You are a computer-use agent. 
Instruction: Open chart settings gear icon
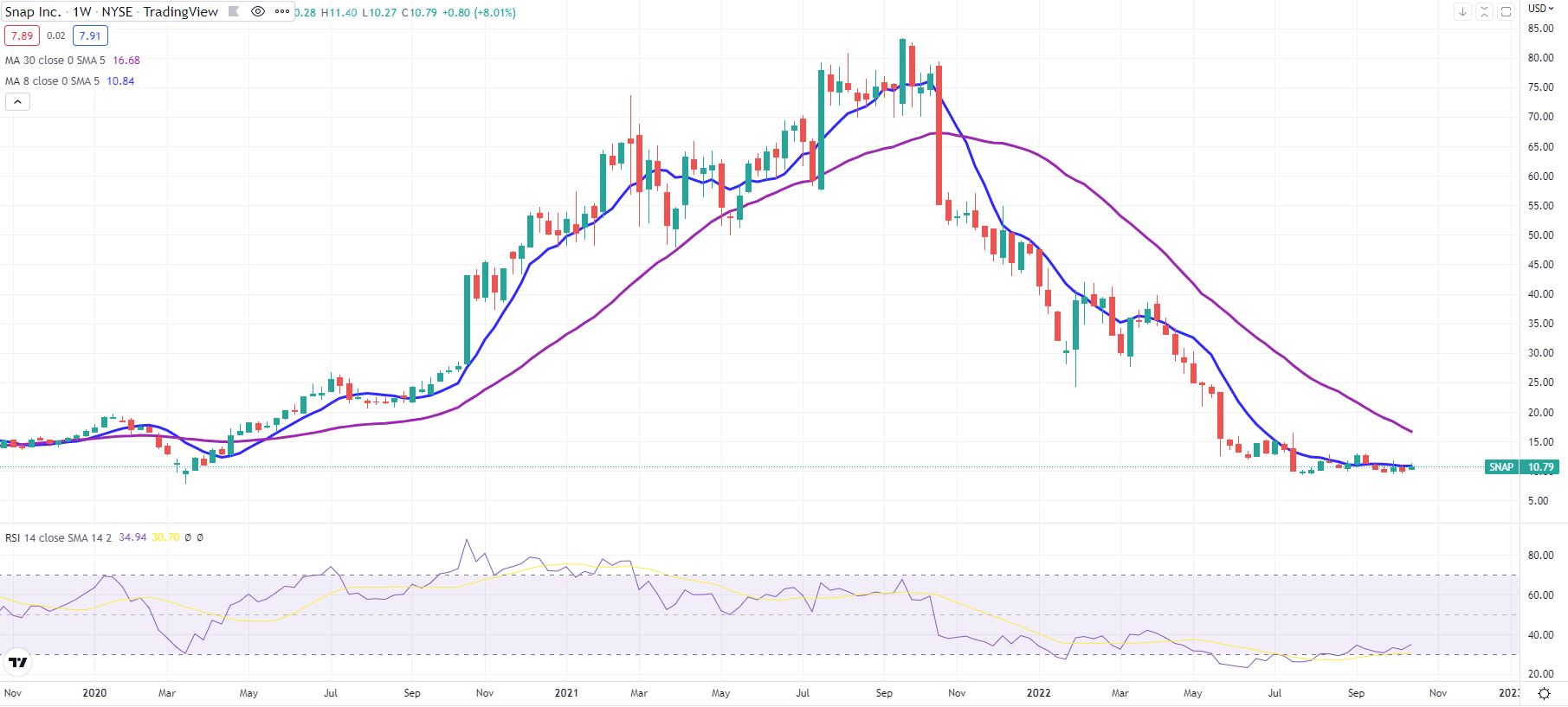pyautogui.click(x=1544, y=693)
